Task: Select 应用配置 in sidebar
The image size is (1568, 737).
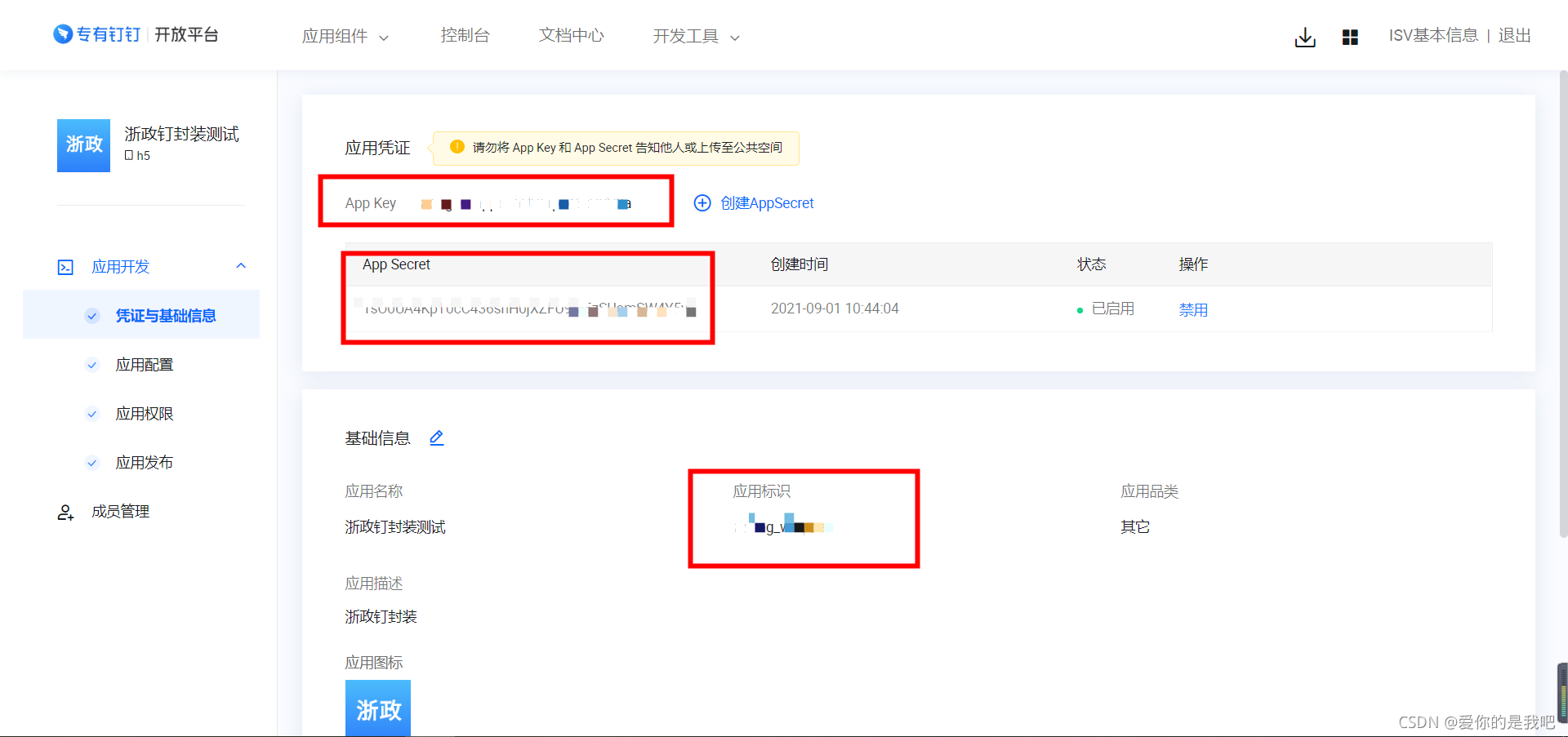Action: tap(145, 365)
